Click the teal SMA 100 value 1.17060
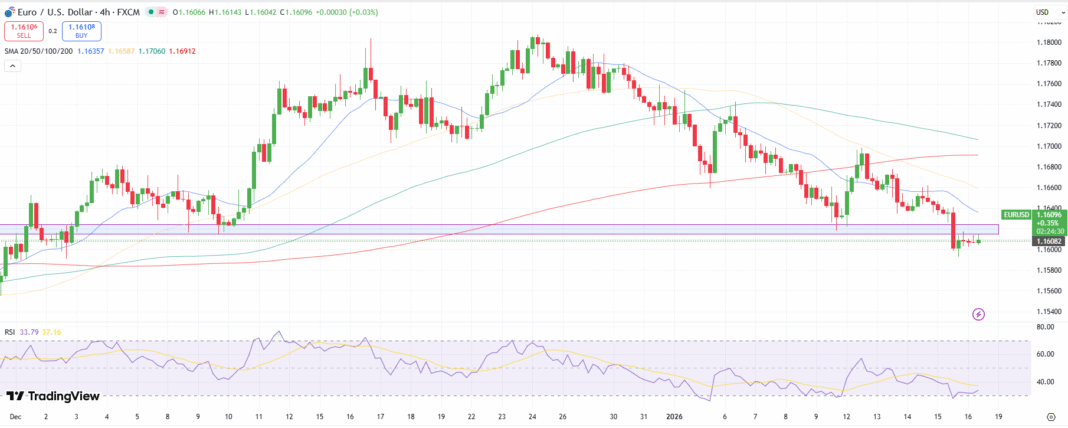1068x428 pixels. click(149, 49)
